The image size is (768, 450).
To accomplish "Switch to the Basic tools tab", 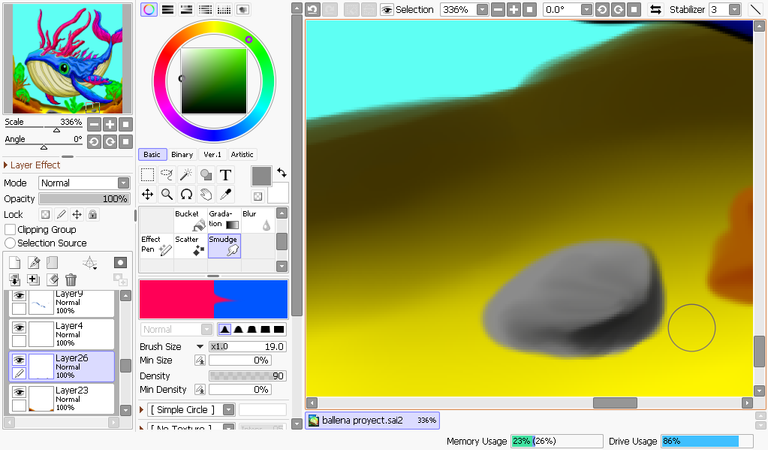I will pyautogui.click(x=152, y=155).
